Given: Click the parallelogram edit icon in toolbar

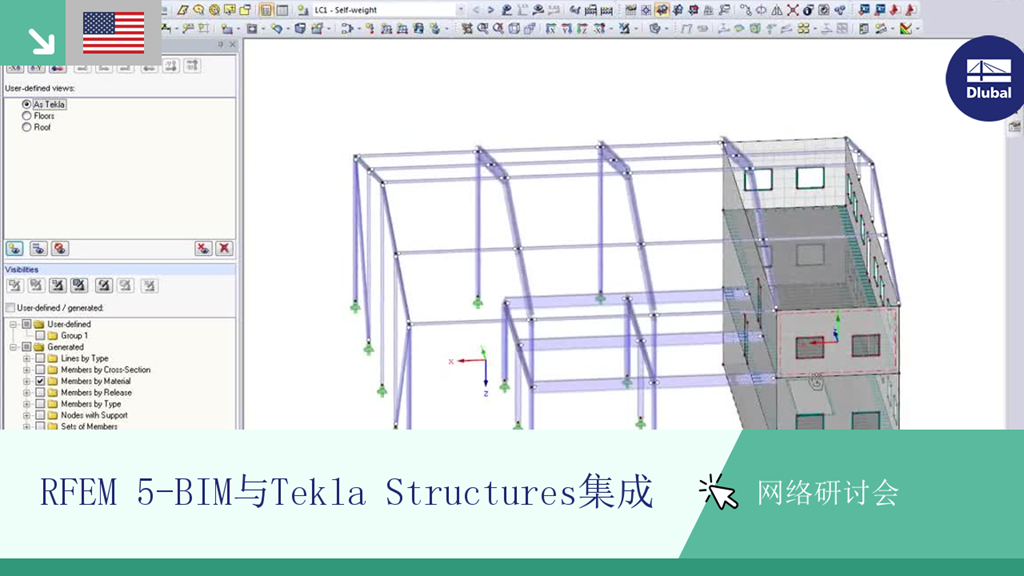Looking at the screenshot, I should 182,10.
